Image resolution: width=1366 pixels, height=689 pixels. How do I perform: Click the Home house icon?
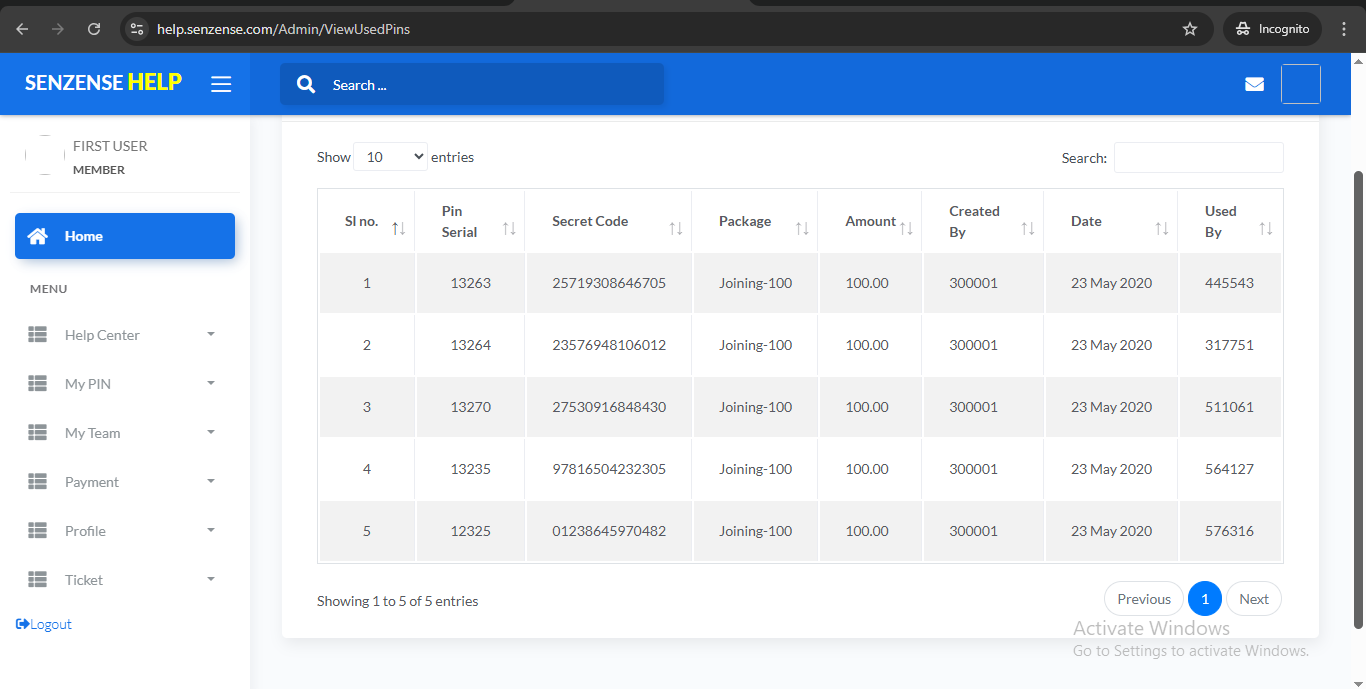pyautogui.click(x=38, y=236)
